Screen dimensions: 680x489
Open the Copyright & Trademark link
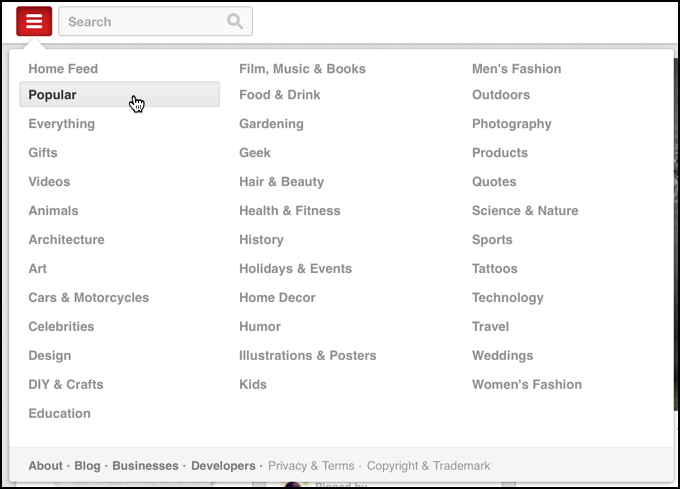(x=428, y=466)
